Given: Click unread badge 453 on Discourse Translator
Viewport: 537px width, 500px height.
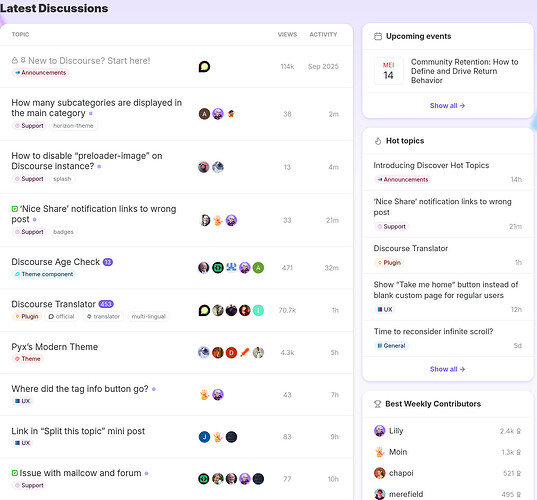Looking at the screenshot, I should tap(106, 304).
